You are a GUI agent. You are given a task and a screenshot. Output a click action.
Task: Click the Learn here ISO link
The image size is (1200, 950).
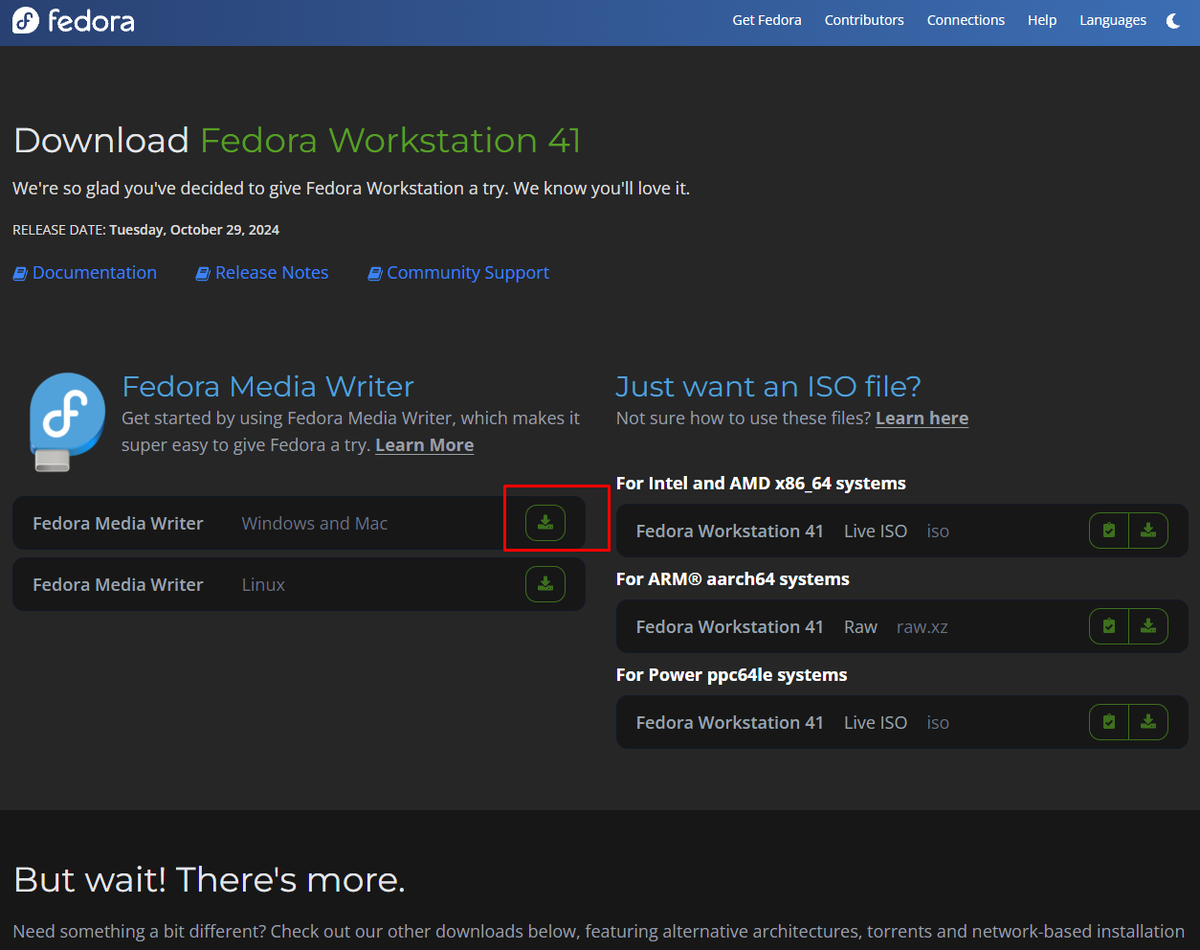(922, 418)
